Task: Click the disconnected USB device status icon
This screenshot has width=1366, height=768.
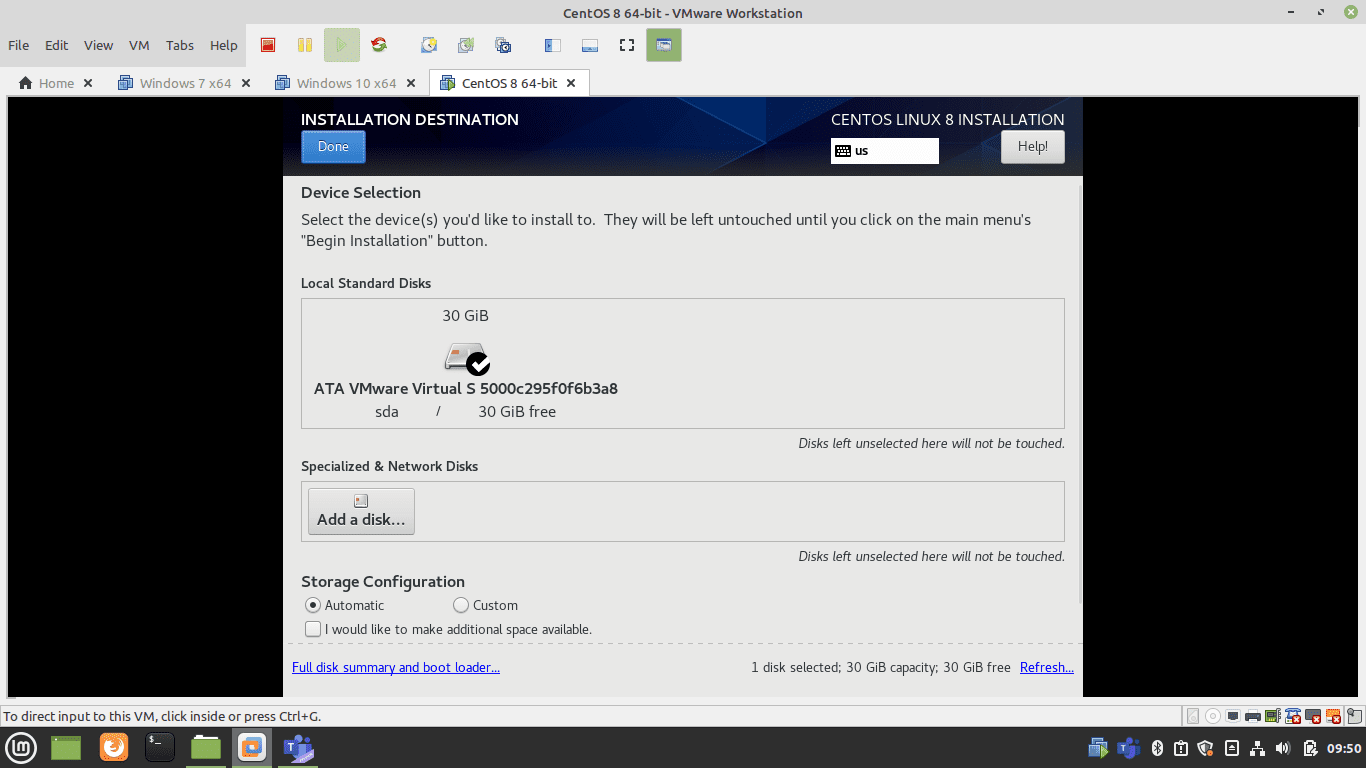Action: click(1292, 716)
